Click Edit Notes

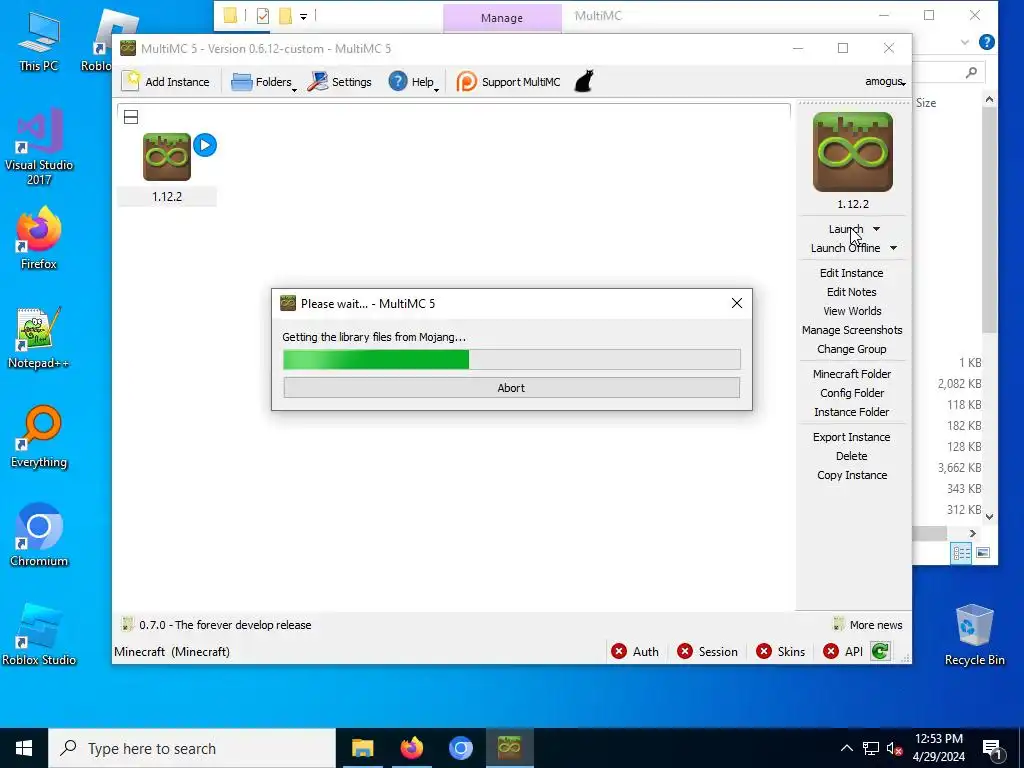click(x=852, y=292)
